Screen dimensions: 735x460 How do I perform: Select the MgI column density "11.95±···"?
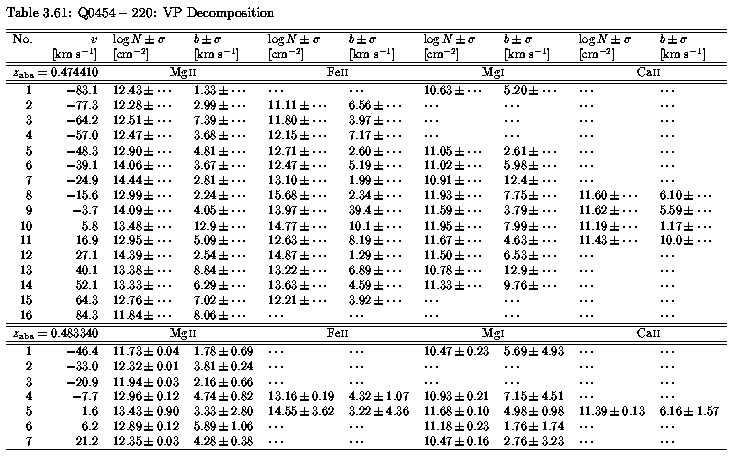(453, 226)
